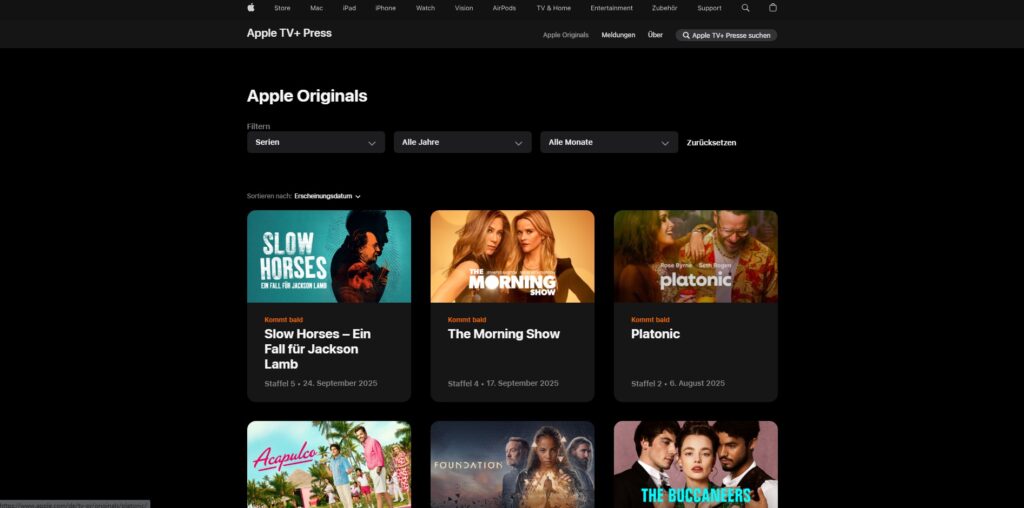
Task: Open the Zubehör menu item
Action: (x=665, y=8)
